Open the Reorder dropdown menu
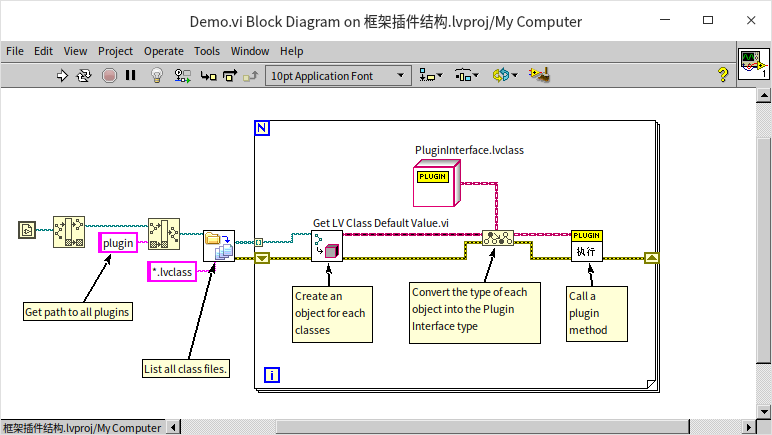This screenshot has height=435, width=772. (504, 75)
